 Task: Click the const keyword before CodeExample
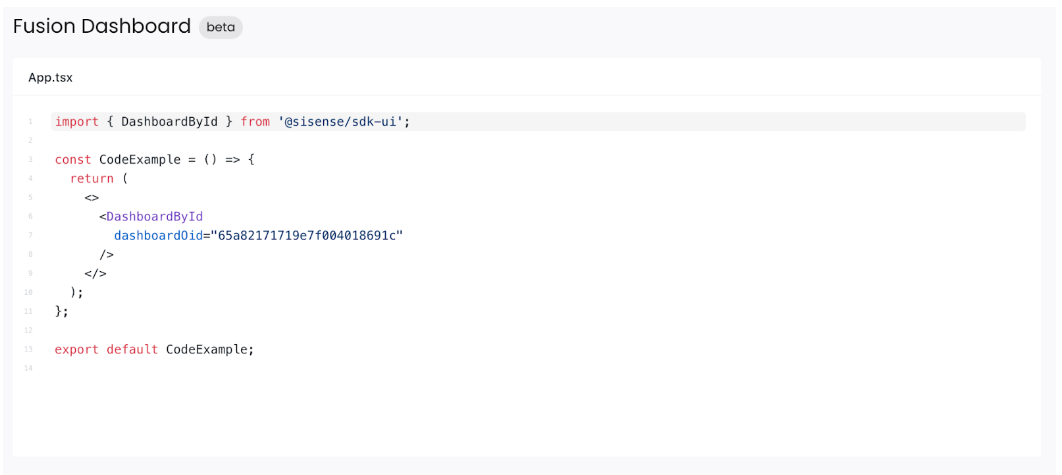point(73,160)
